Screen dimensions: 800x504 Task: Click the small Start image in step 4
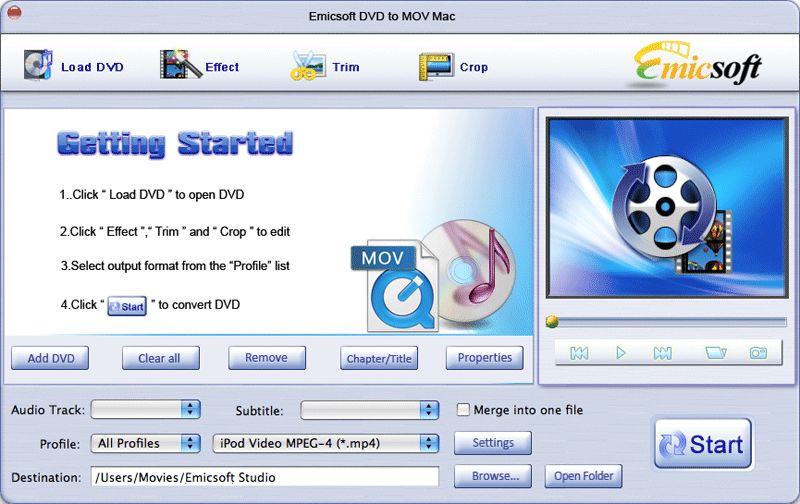(x=127, y=306)
